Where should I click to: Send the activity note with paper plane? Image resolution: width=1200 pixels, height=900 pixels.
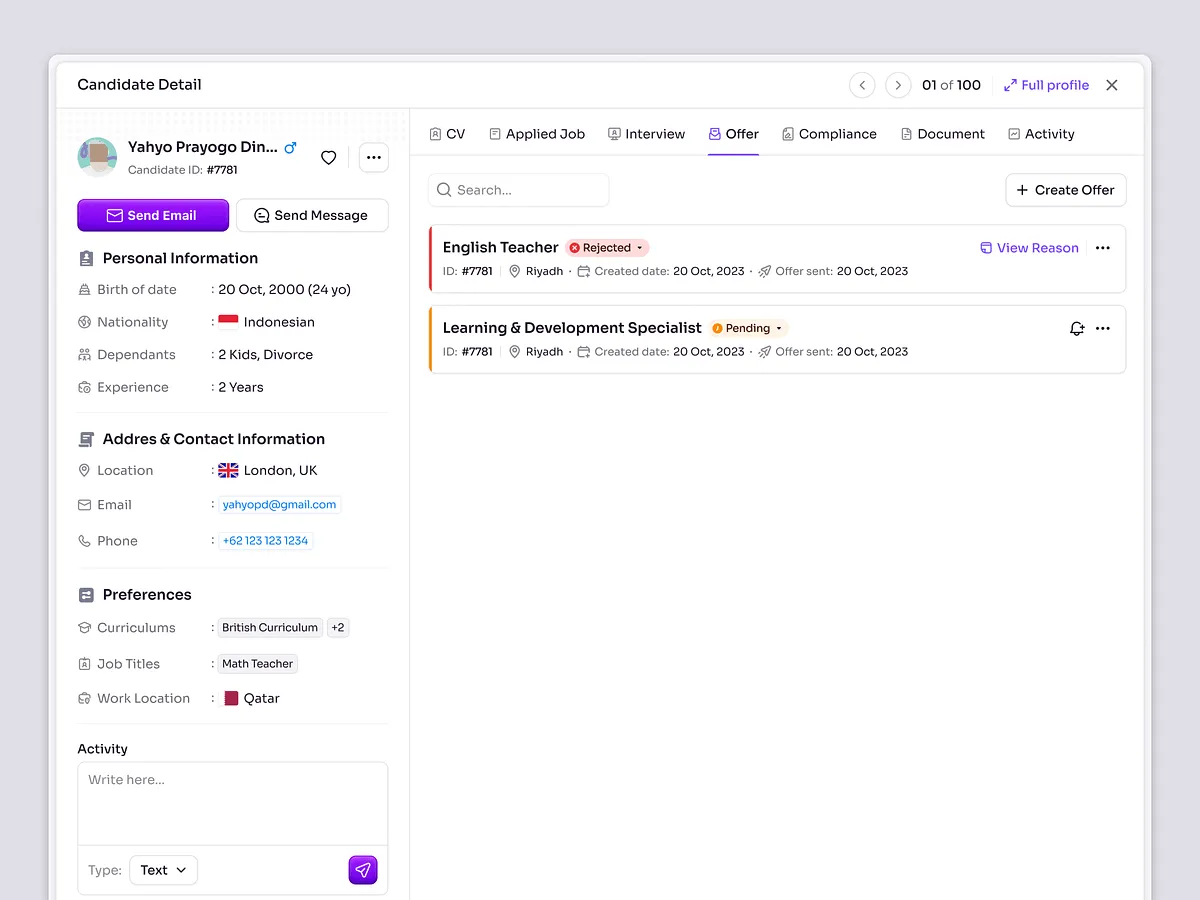coord(363,870)
